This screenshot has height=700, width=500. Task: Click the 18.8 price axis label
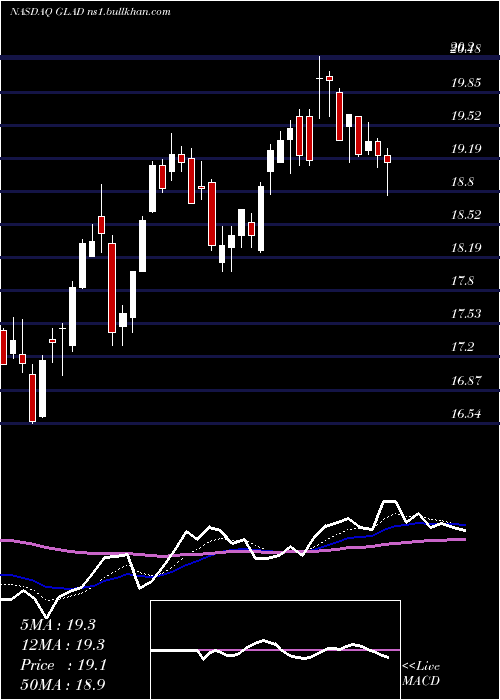coord(463,182)
